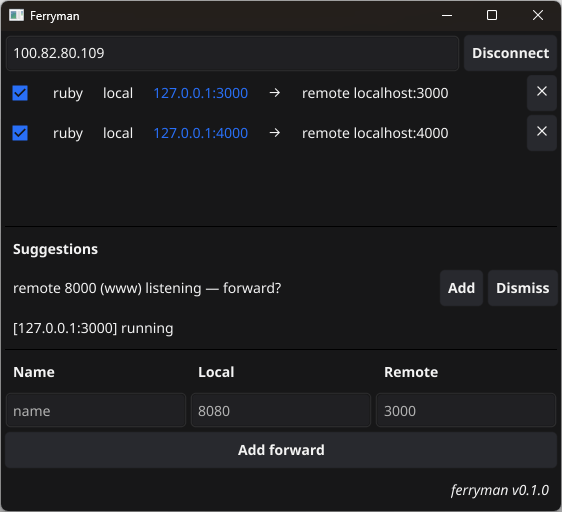Focus the Local port field
This screenshot has width=562, height=512.
(x=281, y=410)
